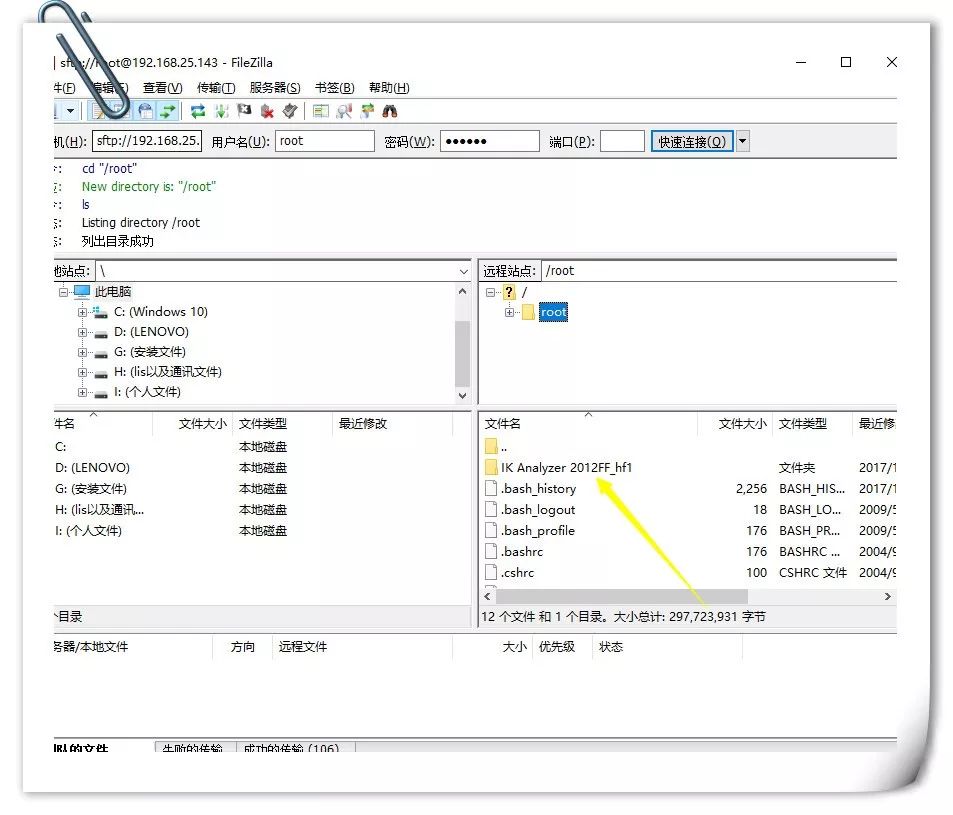Toggle directory comparison in the toolbar

coord(345,111)
